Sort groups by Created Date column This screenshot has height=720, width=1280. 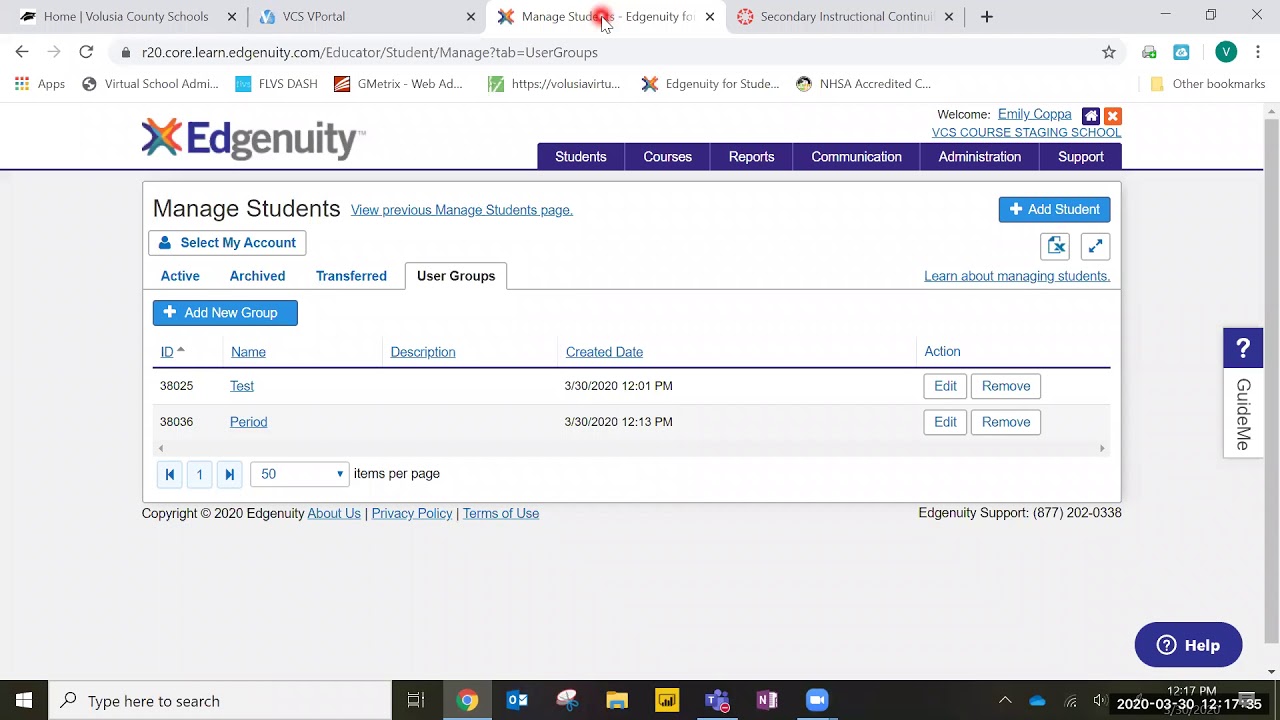[x=604, y=352]
